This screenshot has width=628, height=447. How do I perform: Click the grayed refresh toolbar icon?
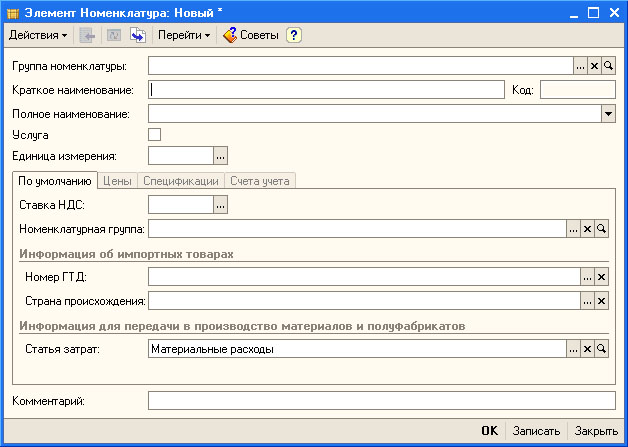(114, 36)
